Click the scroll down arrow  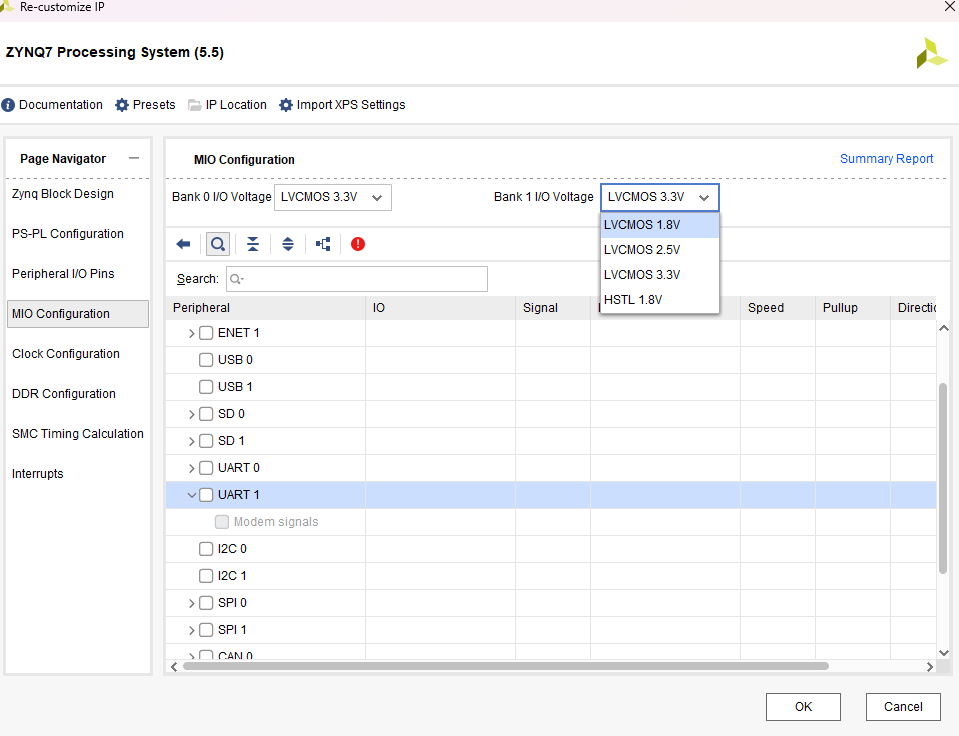(x=944, y=653)
